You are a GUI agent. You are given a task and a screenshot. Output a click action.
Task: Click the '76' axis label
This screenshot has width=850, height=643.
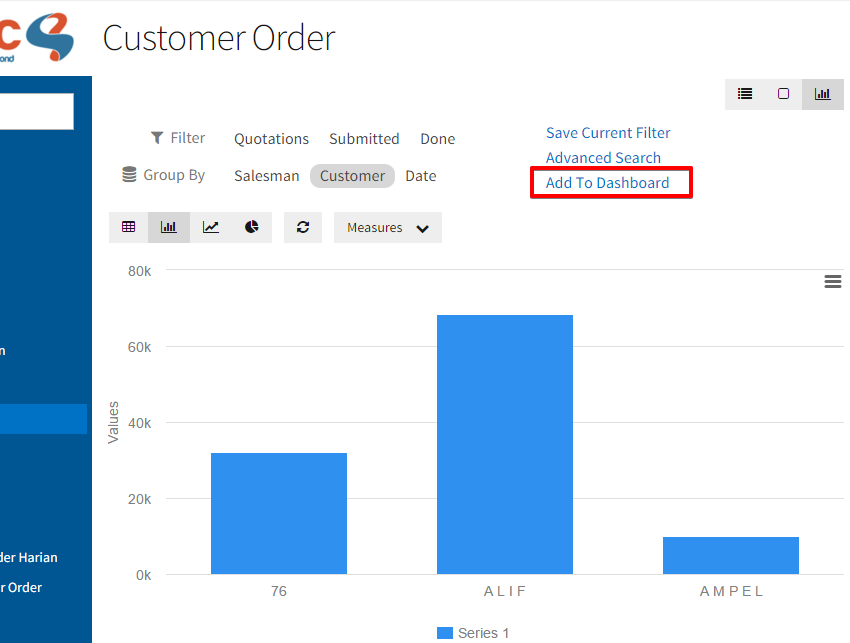279,591
